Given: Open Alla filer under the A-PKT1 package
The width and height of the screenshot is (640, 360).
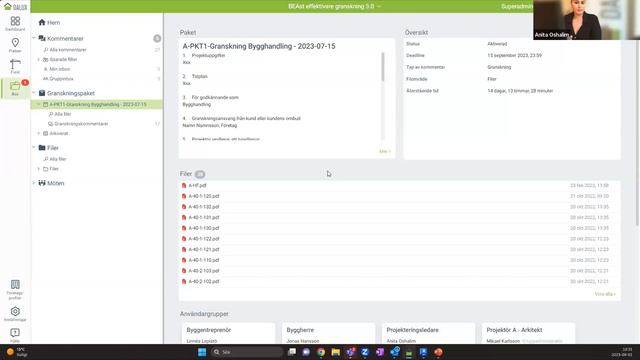Looking at the screenshot, I should point(62,114).
